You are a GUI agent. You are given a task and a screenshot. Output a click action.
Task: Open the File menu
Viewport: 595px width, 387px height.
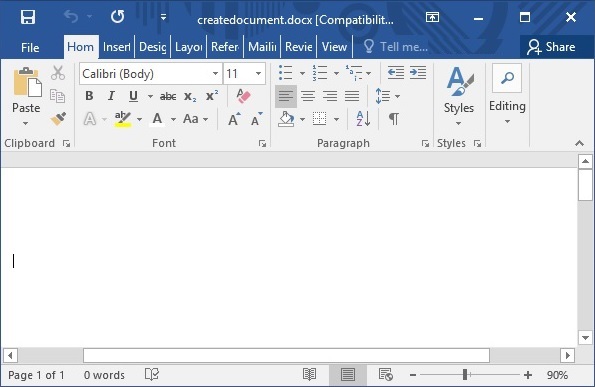(30, 47)
